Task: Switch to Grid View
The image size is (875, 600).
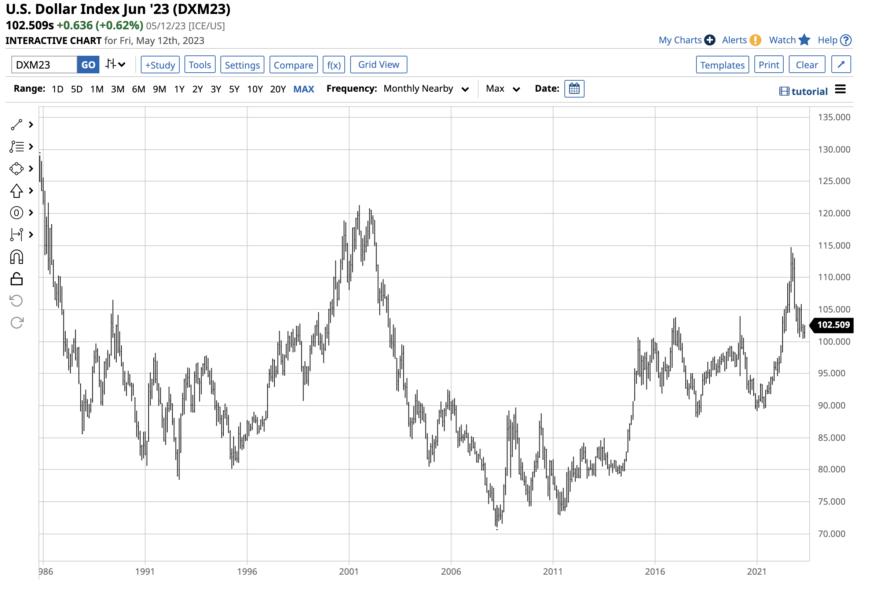Action: click(x=379, y=65)
